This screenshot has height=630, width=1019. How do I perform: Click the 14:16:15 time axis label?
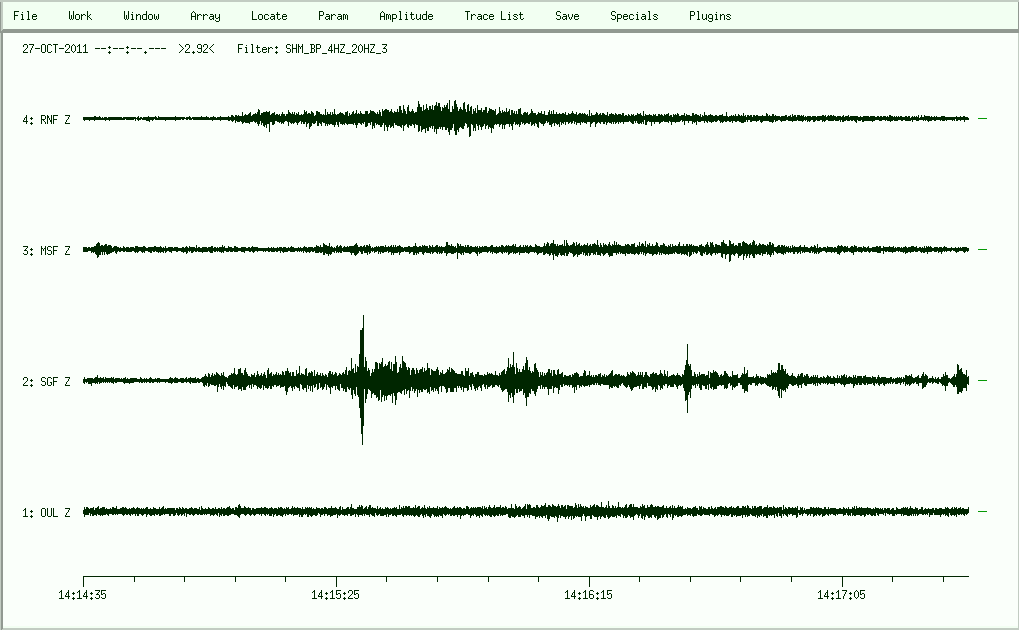[x=590, y=595]
